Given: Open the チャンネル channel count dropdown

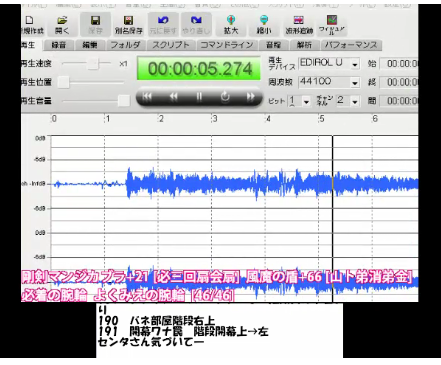Looking at the screenshot, I should (x=355, y=101).
